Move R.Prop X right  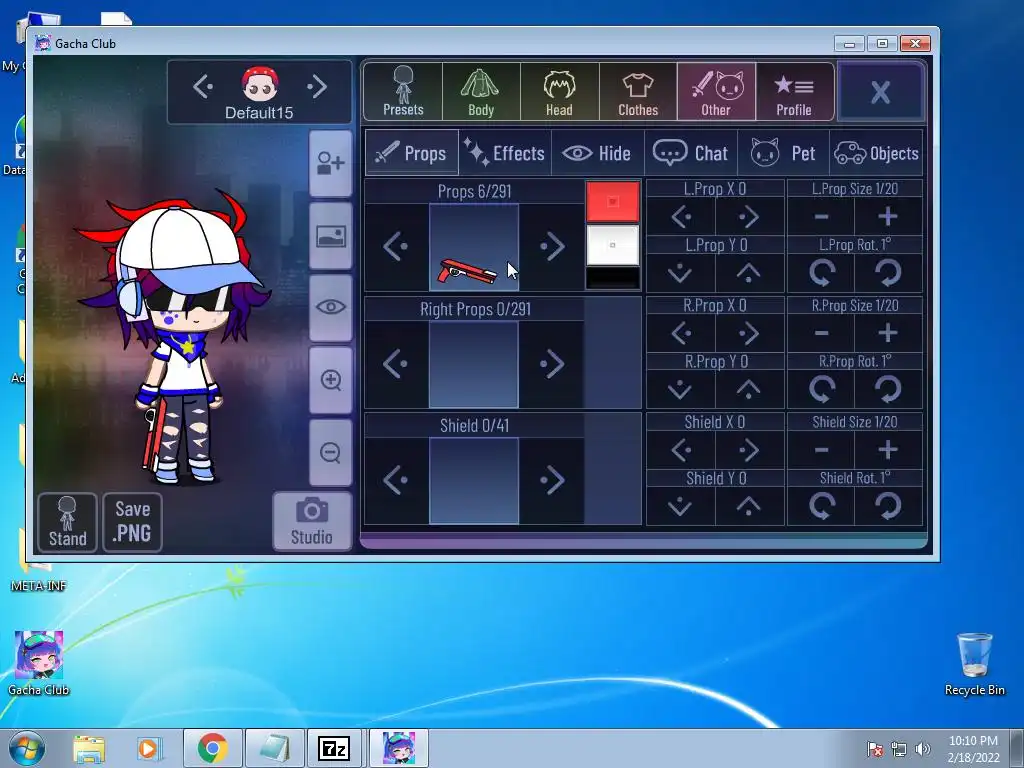coord(749,333)
